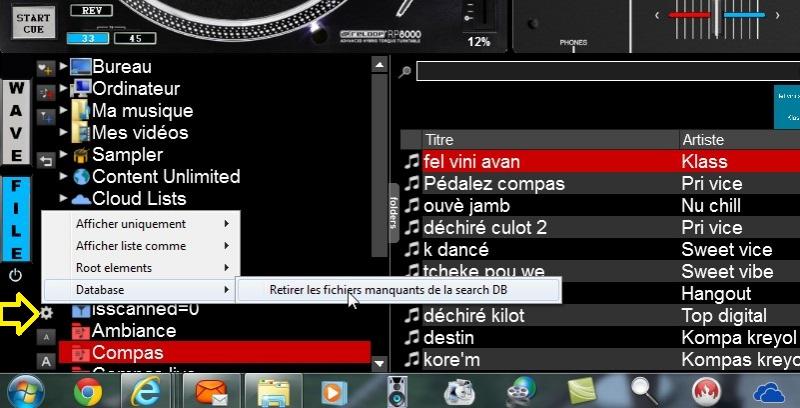Click the power icon below FILE tab

pos(16,276)
